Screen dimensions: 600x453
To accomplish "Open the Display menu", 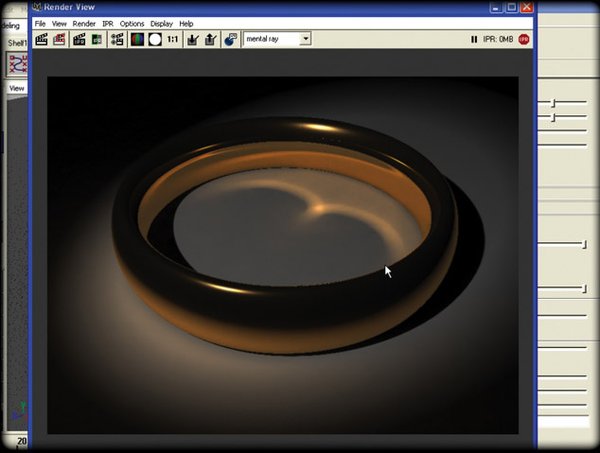I will [x=161, y=23].
